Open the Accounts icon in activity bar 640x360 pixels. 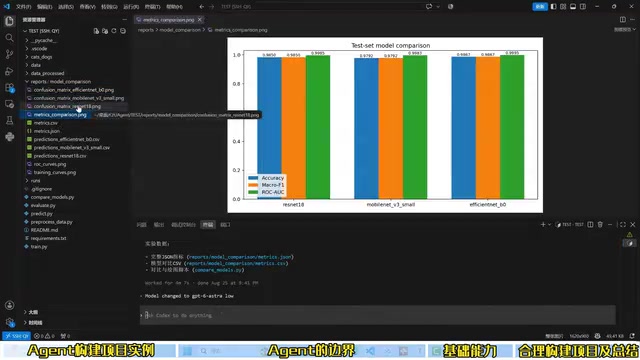coord(9,305)
